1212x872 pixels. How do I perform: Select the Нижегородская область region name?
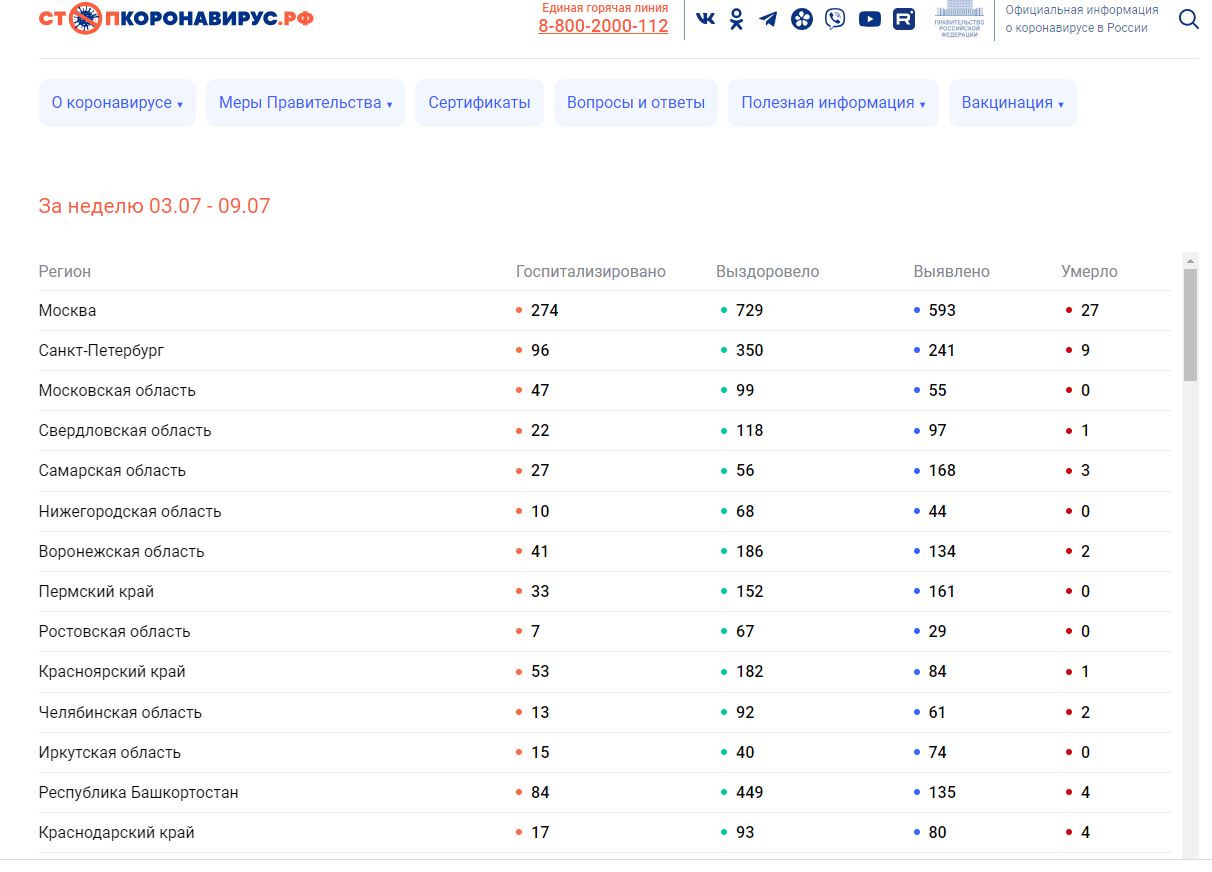pos(130,512)
